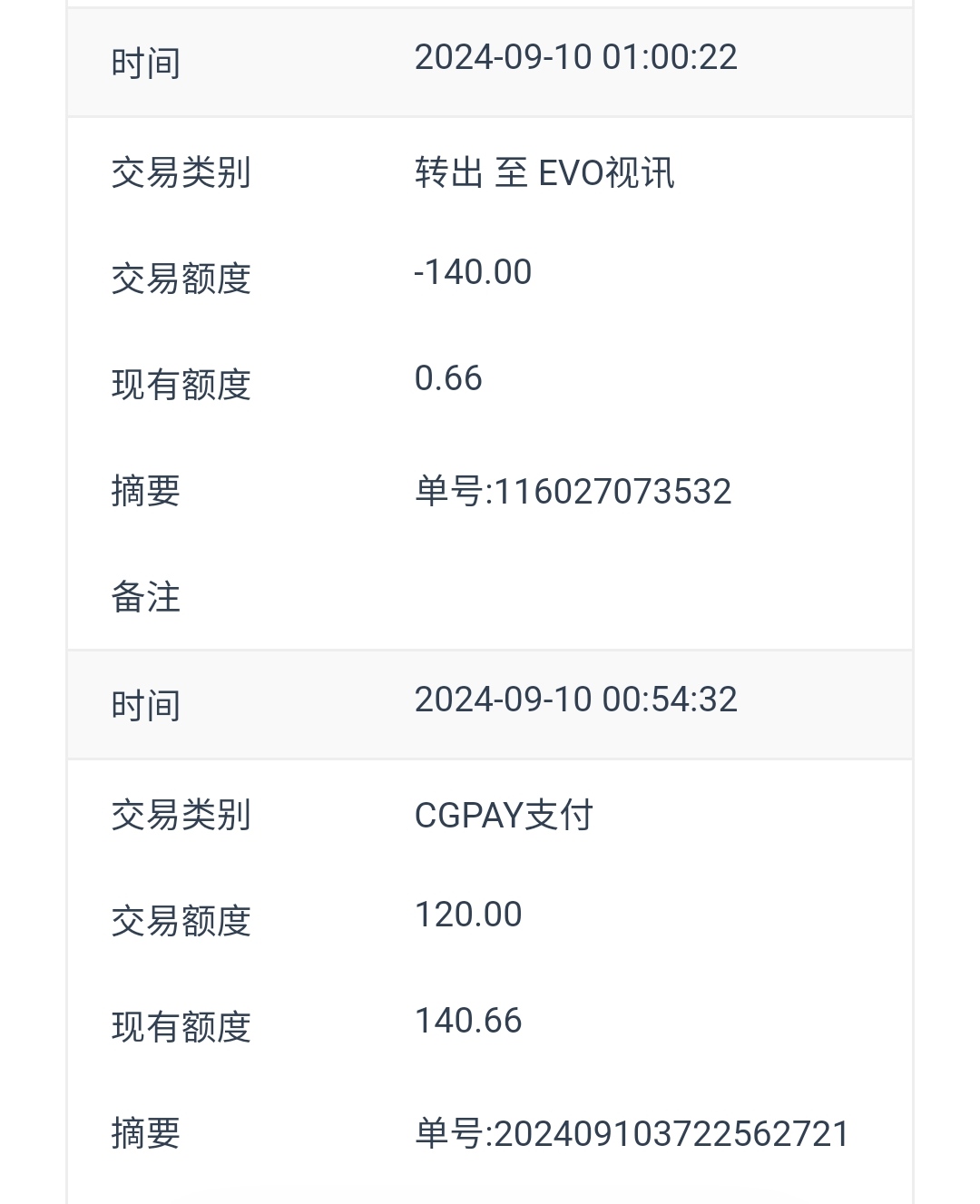
Task: Click the timestamp 2024-09-10 00:54:32
Action: 575,700
